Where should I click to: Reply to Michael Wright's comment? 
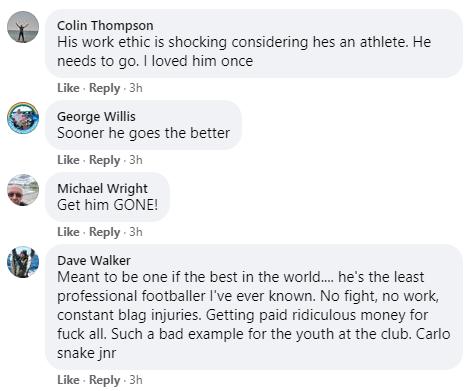click(104, 232)
